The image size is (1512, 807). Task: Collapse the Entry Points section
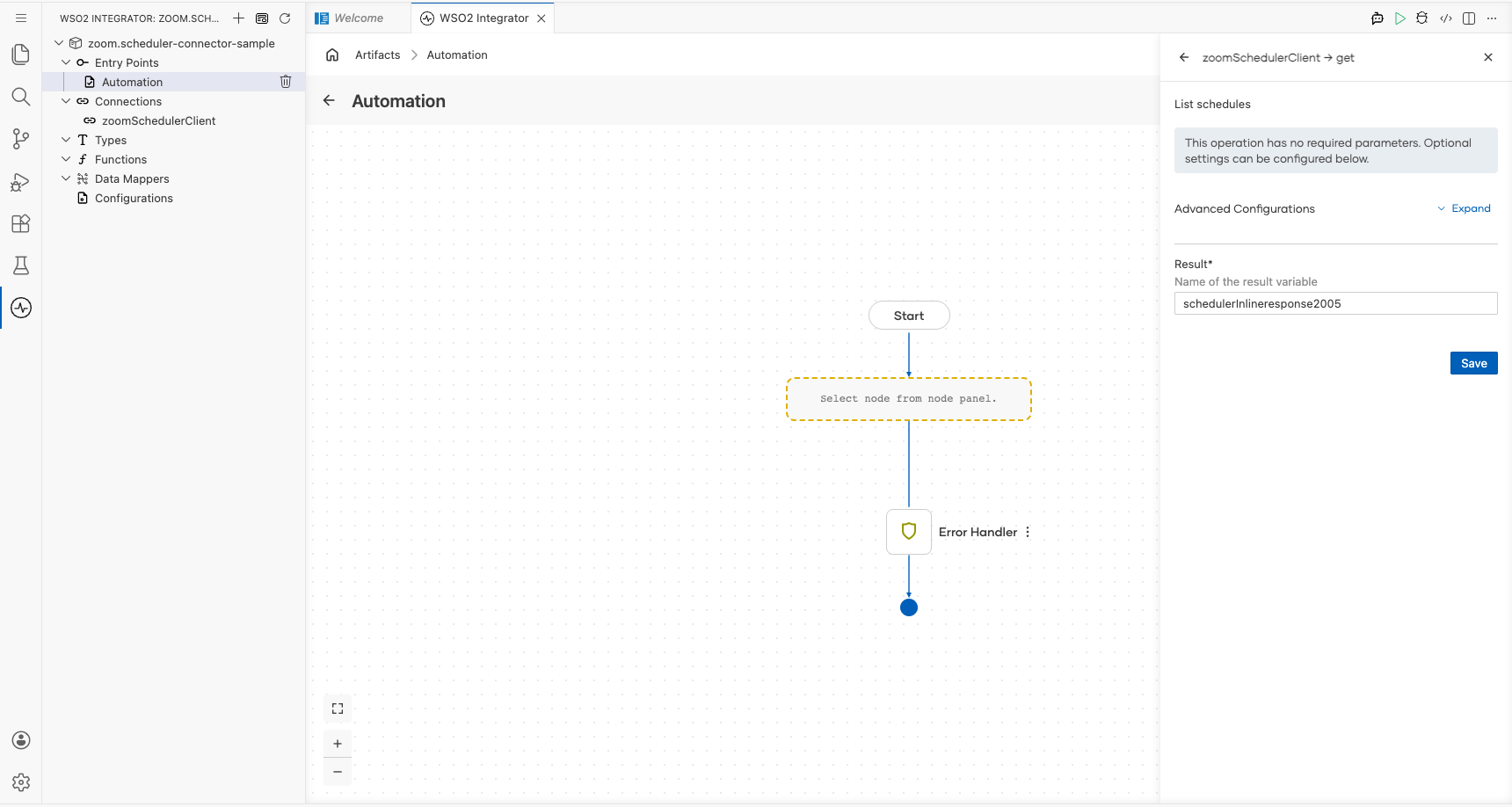[66, 62]
